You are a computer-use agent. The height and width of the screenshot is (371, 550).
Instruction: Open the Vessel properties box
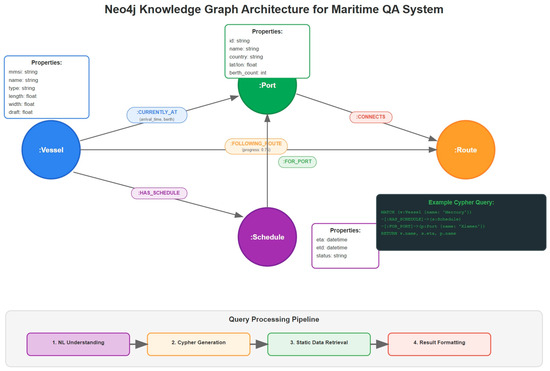(47, 87)
